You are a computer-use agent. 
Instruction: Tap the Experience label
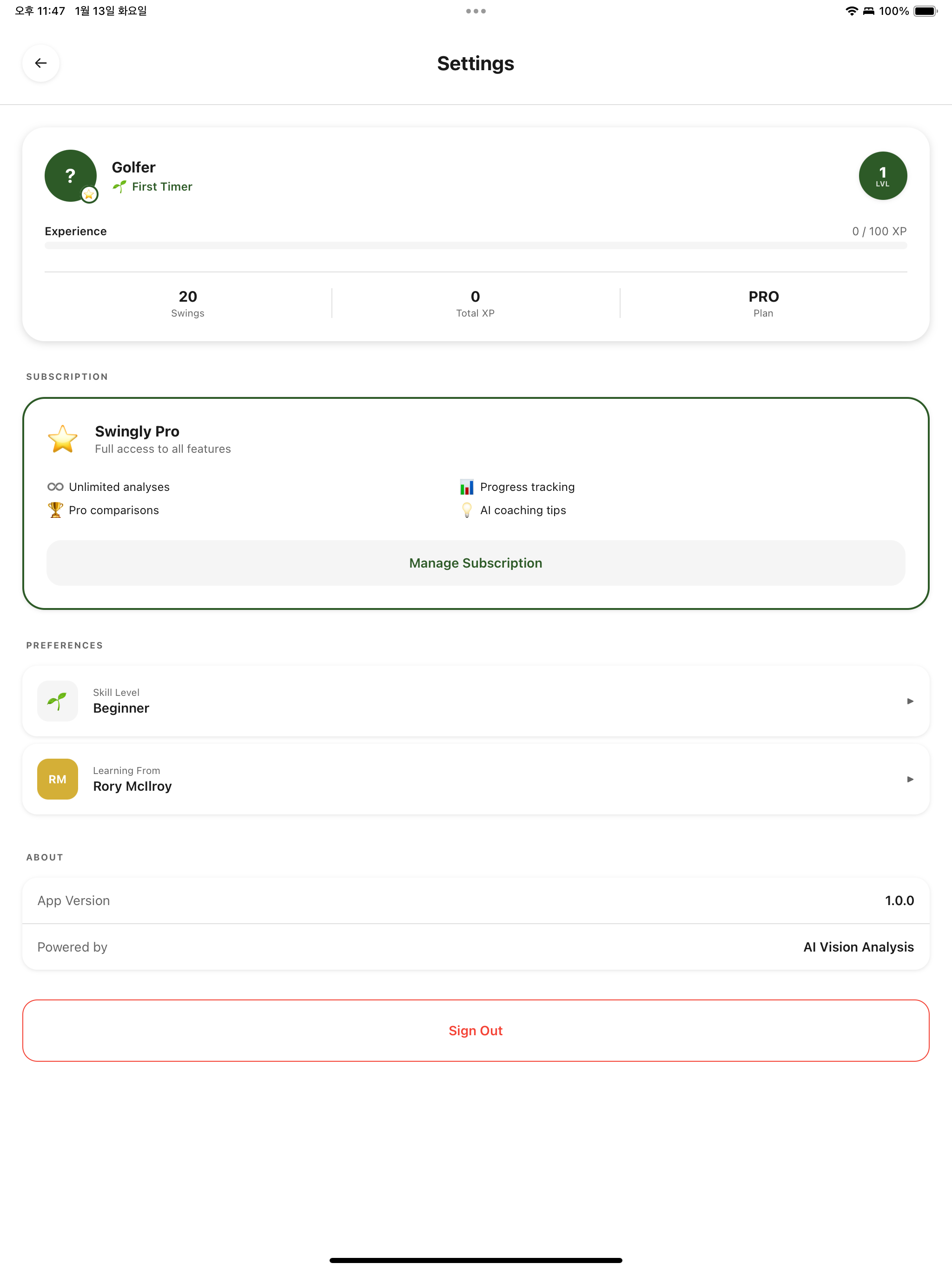coord(76,232)
